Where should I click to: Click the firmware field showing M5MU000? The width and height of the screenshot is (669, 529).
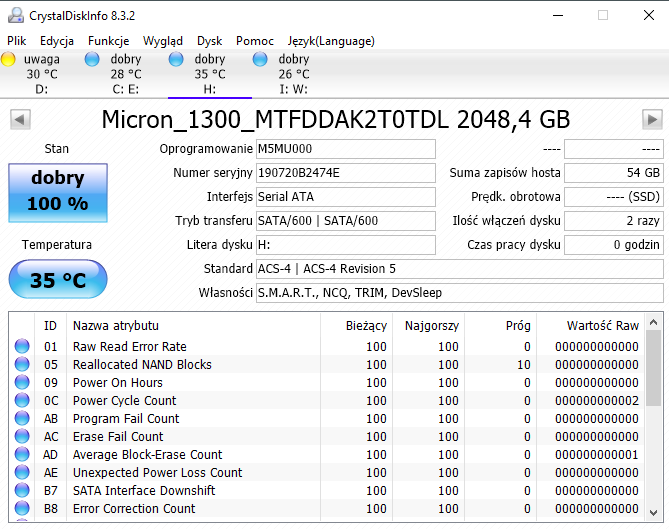(x=345, y=149)
